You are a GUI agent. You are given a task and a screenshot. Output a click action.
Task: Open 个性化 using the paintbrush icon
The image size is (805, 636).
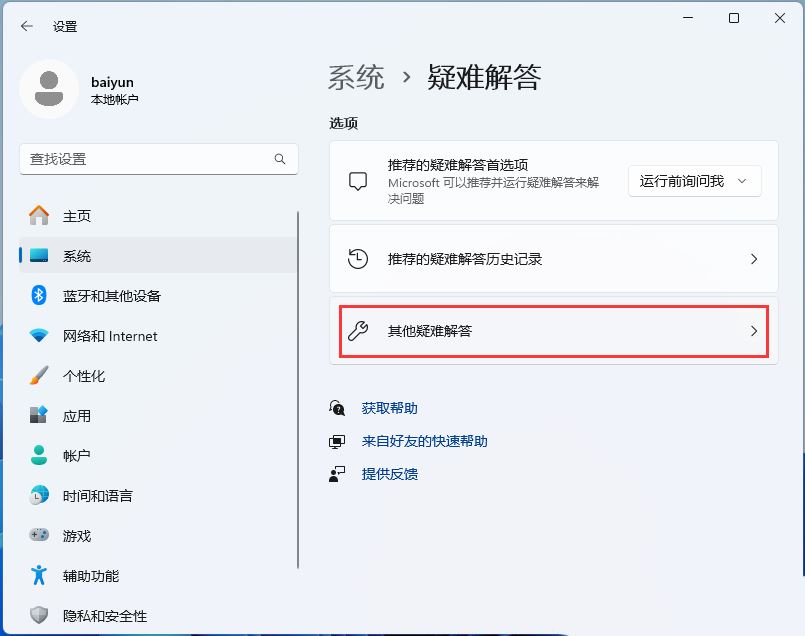(x=38, y=376)
